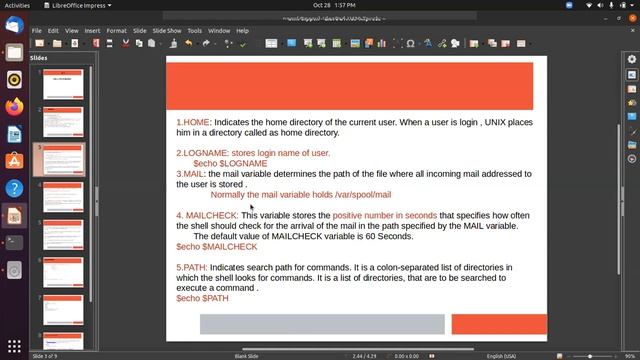Cut the selection with the scissors icon
The image size is (640, 360).
point(126,43)
